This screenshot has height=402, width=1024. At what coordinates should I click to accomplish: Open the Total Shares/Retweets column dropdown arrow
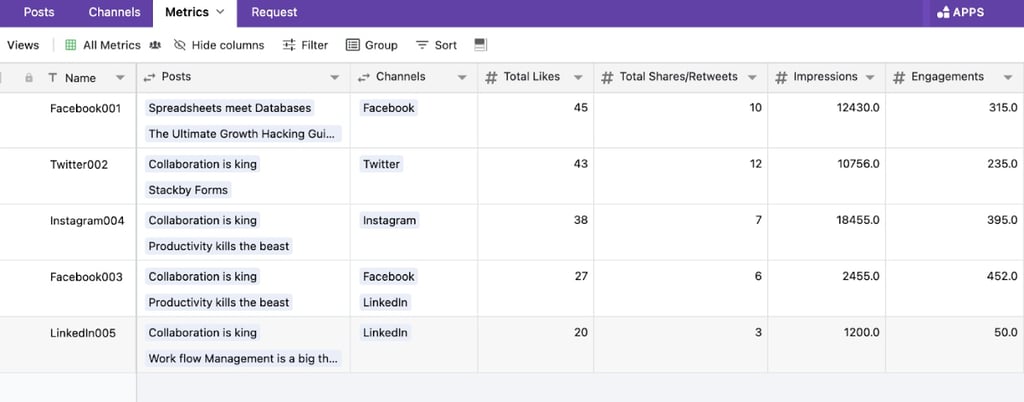pos(752,78)
